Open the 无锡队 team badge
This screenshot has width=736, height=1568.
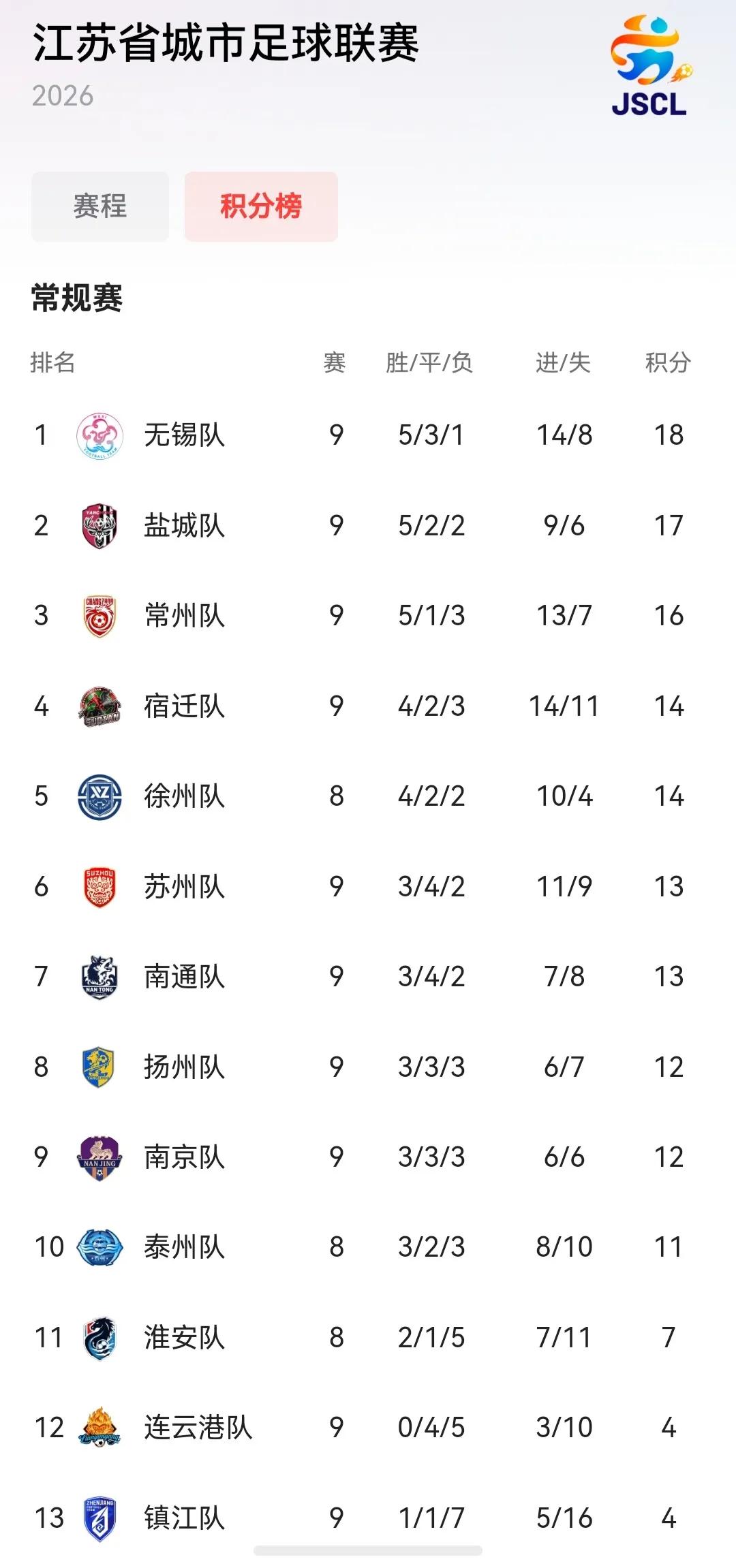point(99,435)
